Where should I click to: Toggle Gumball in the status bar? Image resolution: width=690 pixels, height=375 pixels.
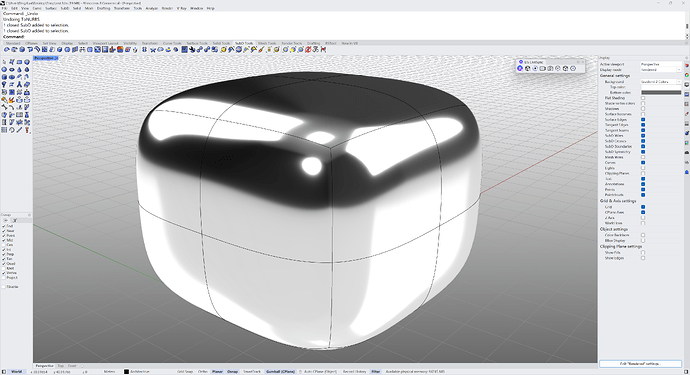coord(280,371)
